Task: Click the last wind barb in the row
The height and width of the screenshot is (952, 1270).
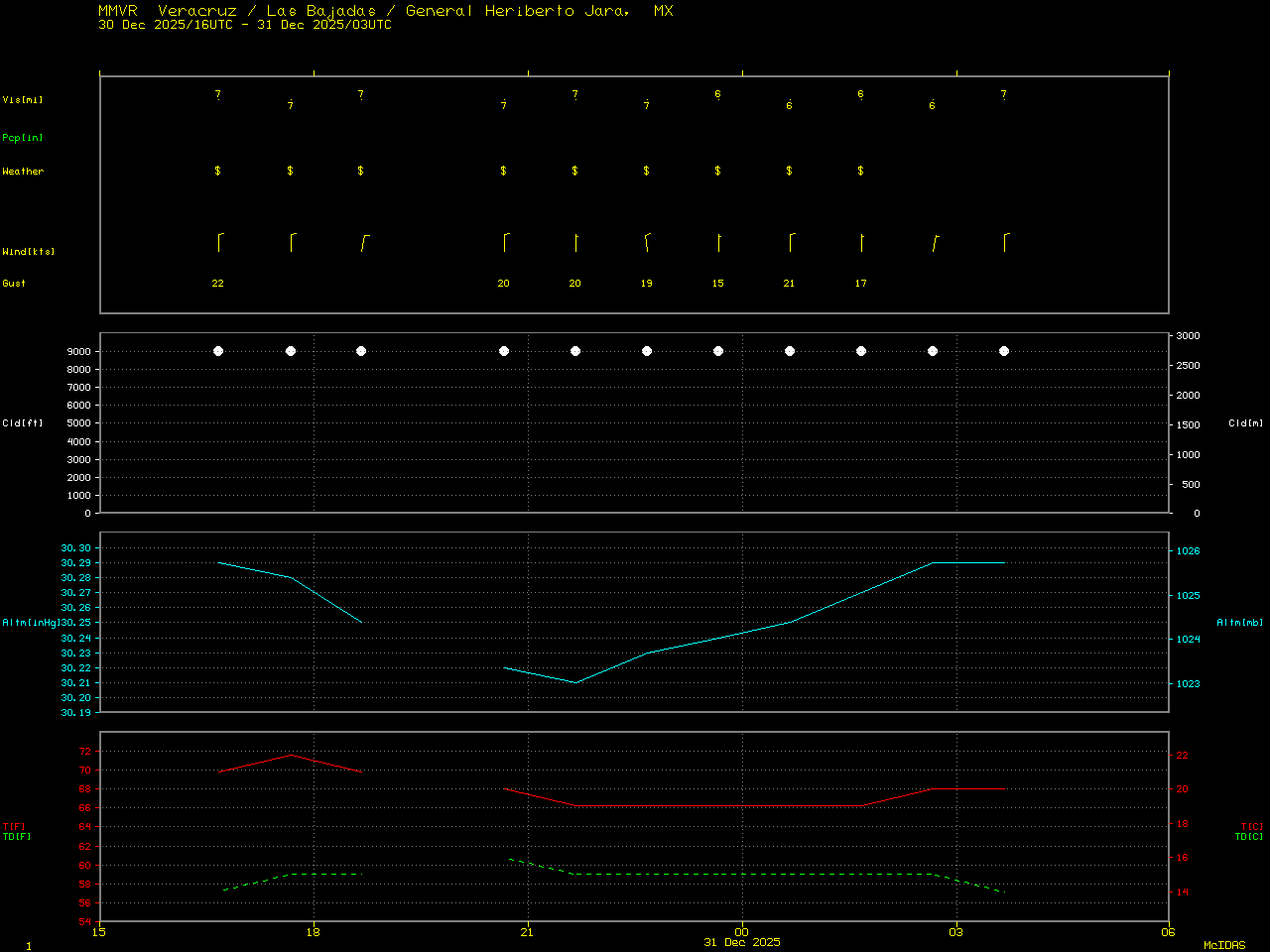Action: pos(1005,242)
